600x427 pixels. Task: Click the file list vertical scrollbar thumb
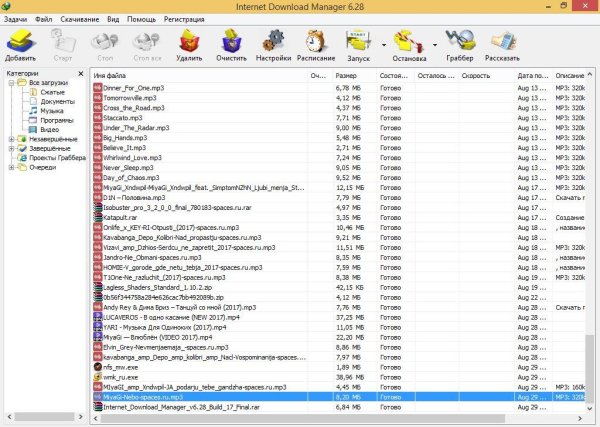tap(590, 369)
